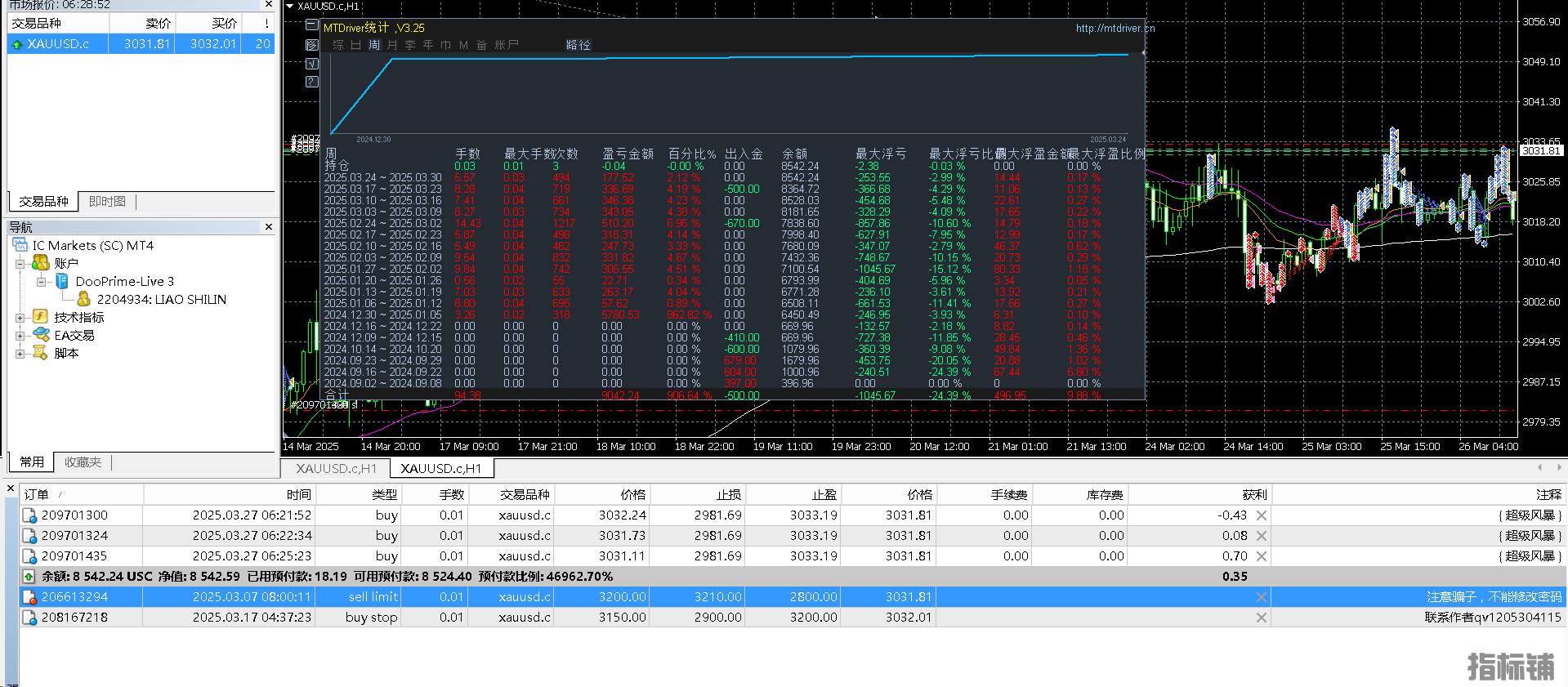Select the 日 daily tab in MTDriver
This screenshot has width=1568, height=687.
tap(356, 45)
